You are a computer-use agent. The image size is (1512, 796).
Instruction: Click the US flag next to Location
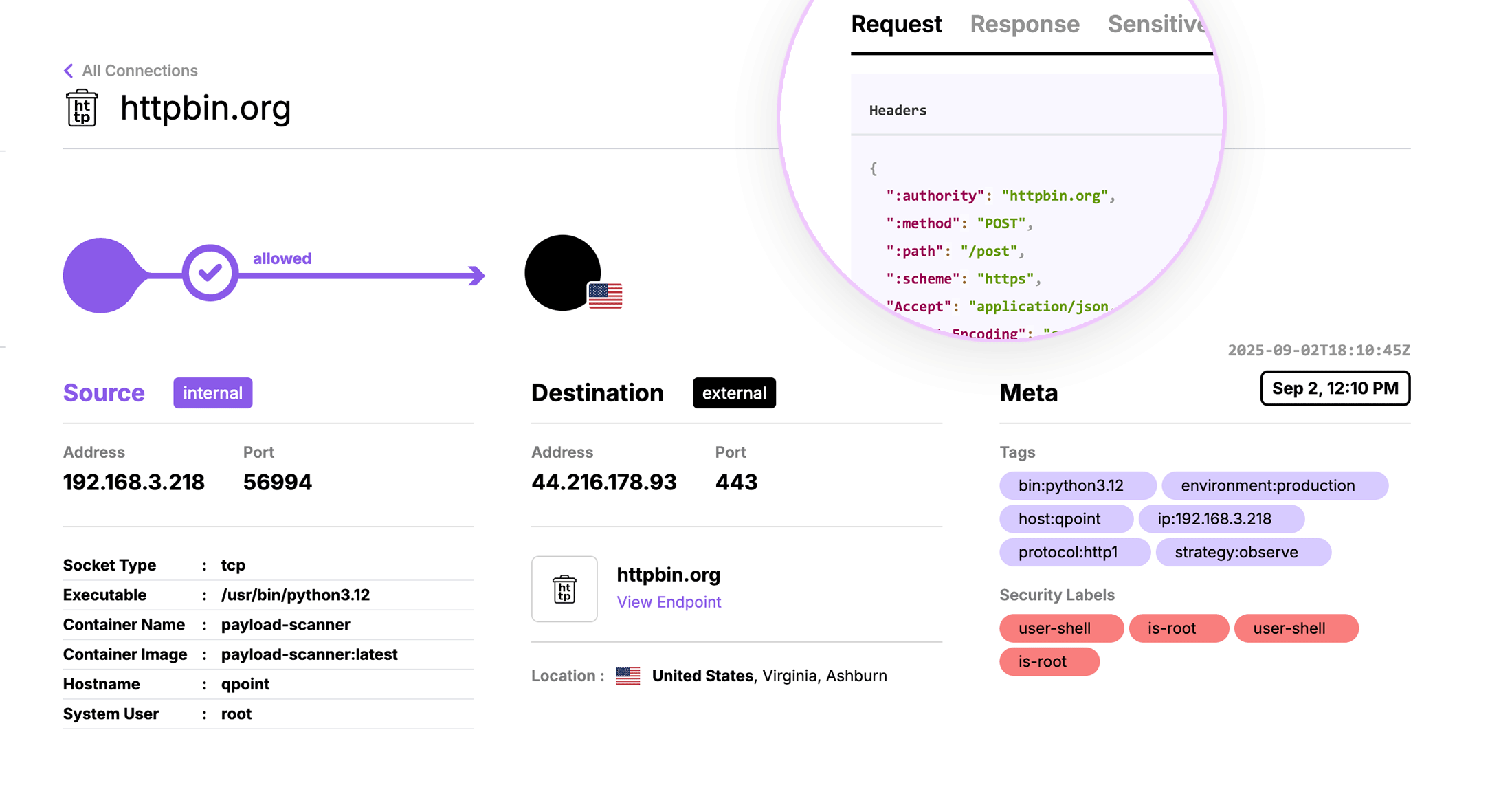[627, 676]
